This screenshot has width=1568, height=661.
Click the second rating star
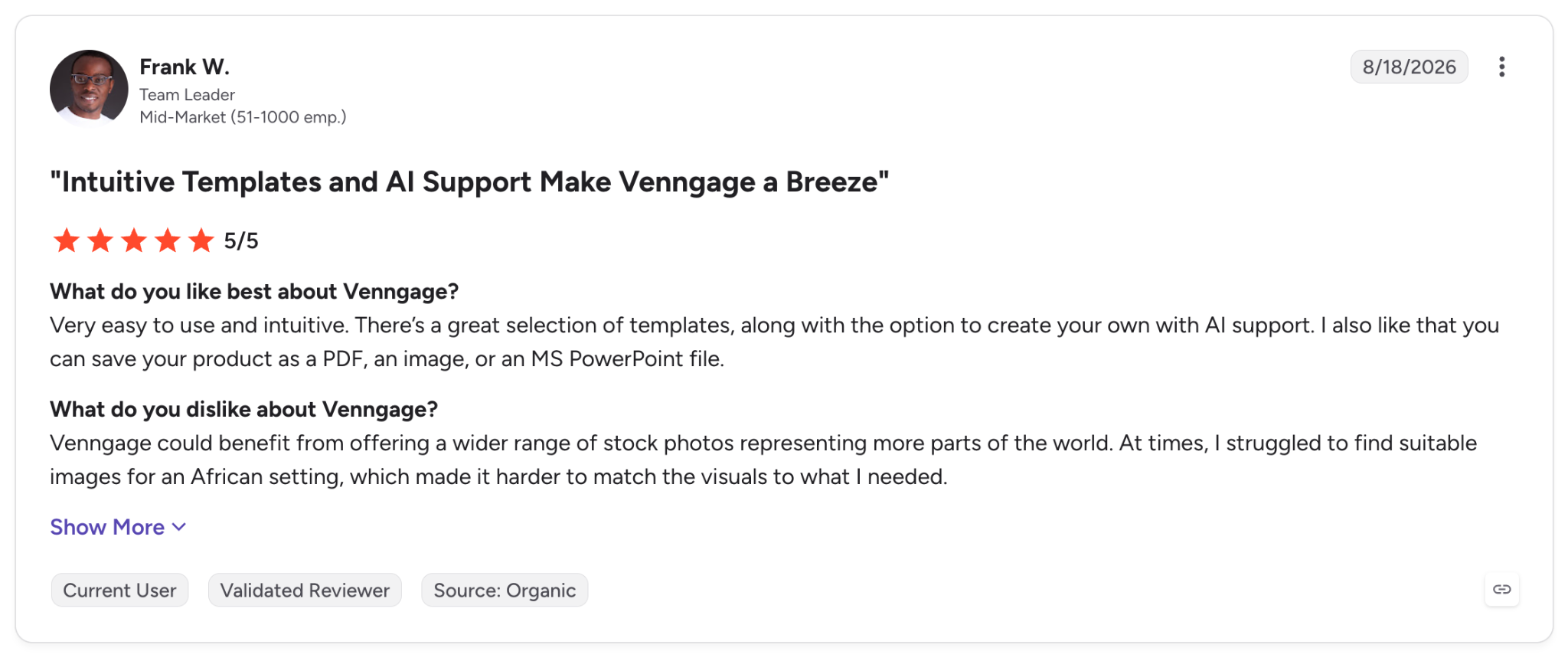pos(100,241)
